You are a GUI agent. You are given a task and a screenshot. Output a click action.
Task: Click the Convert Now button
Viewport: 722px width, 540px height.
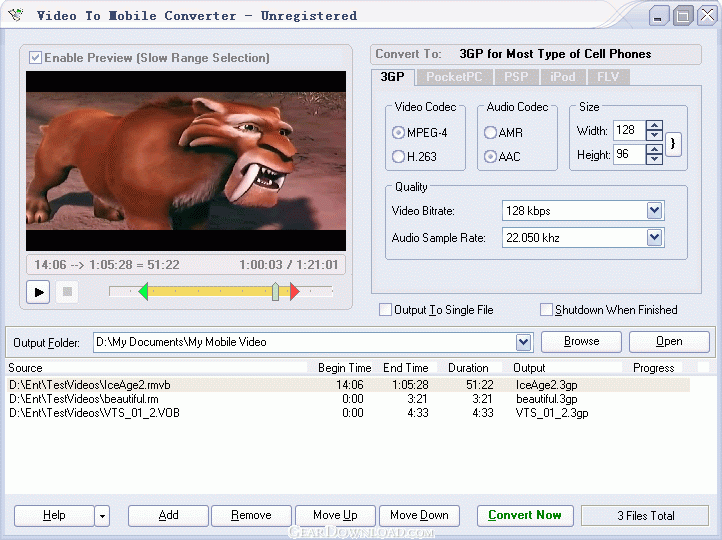pos(525,516)
